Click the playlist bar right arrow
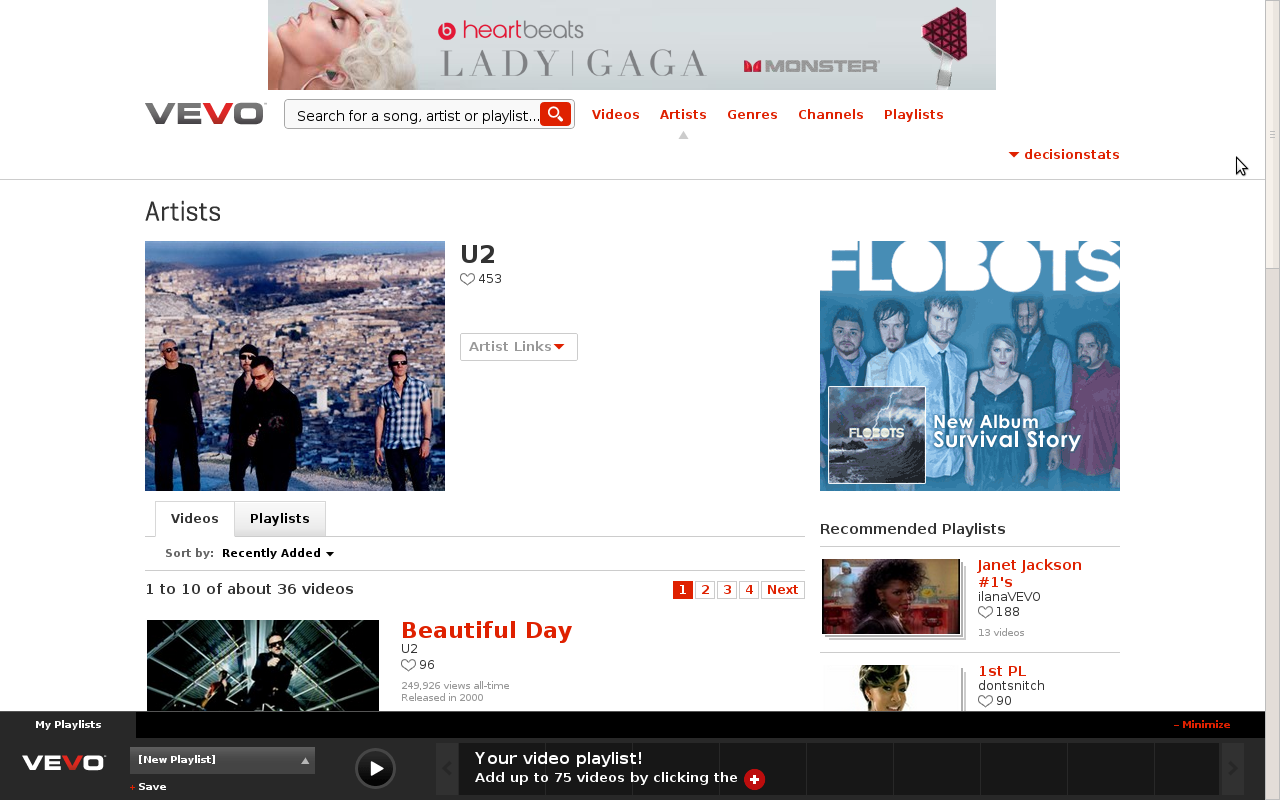1280x800 pixels. (1233, 768)
